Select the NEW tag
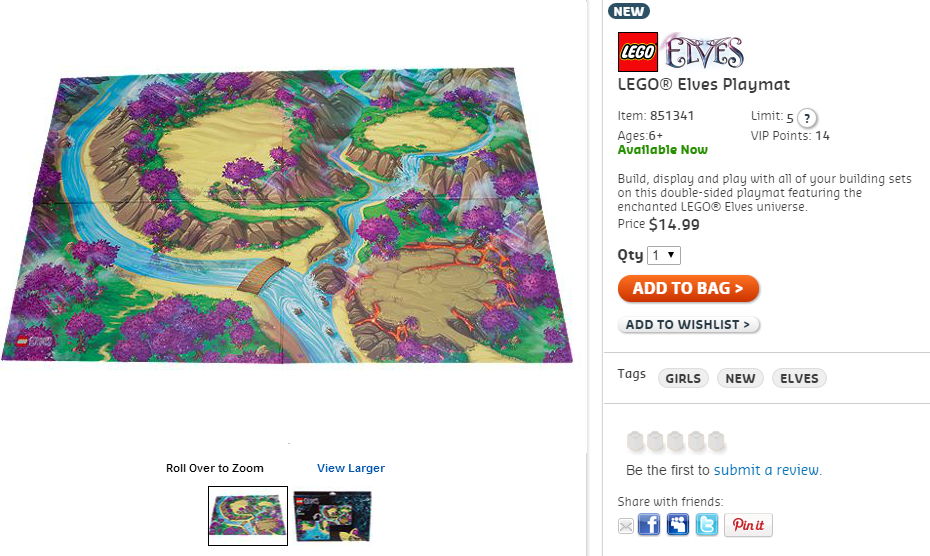930x556 pixels. pos(740,378)
